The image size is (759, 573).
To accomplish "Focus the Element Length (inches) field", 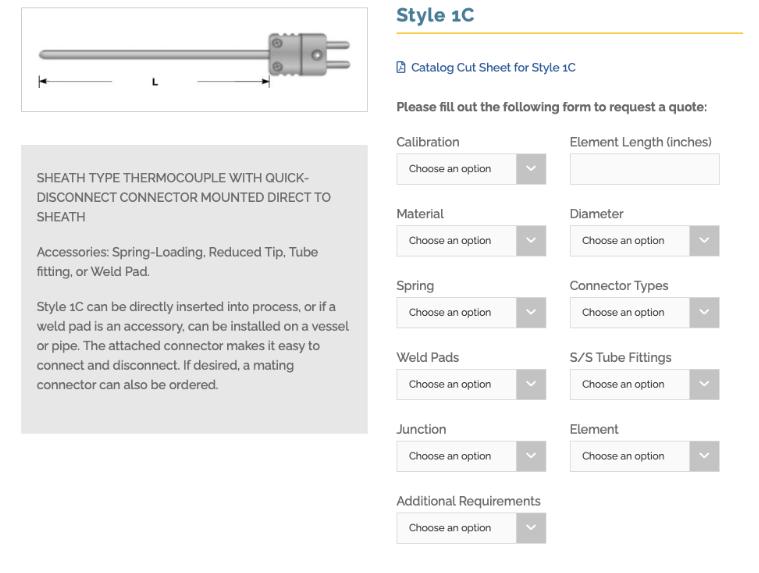I will pos(644,169).
